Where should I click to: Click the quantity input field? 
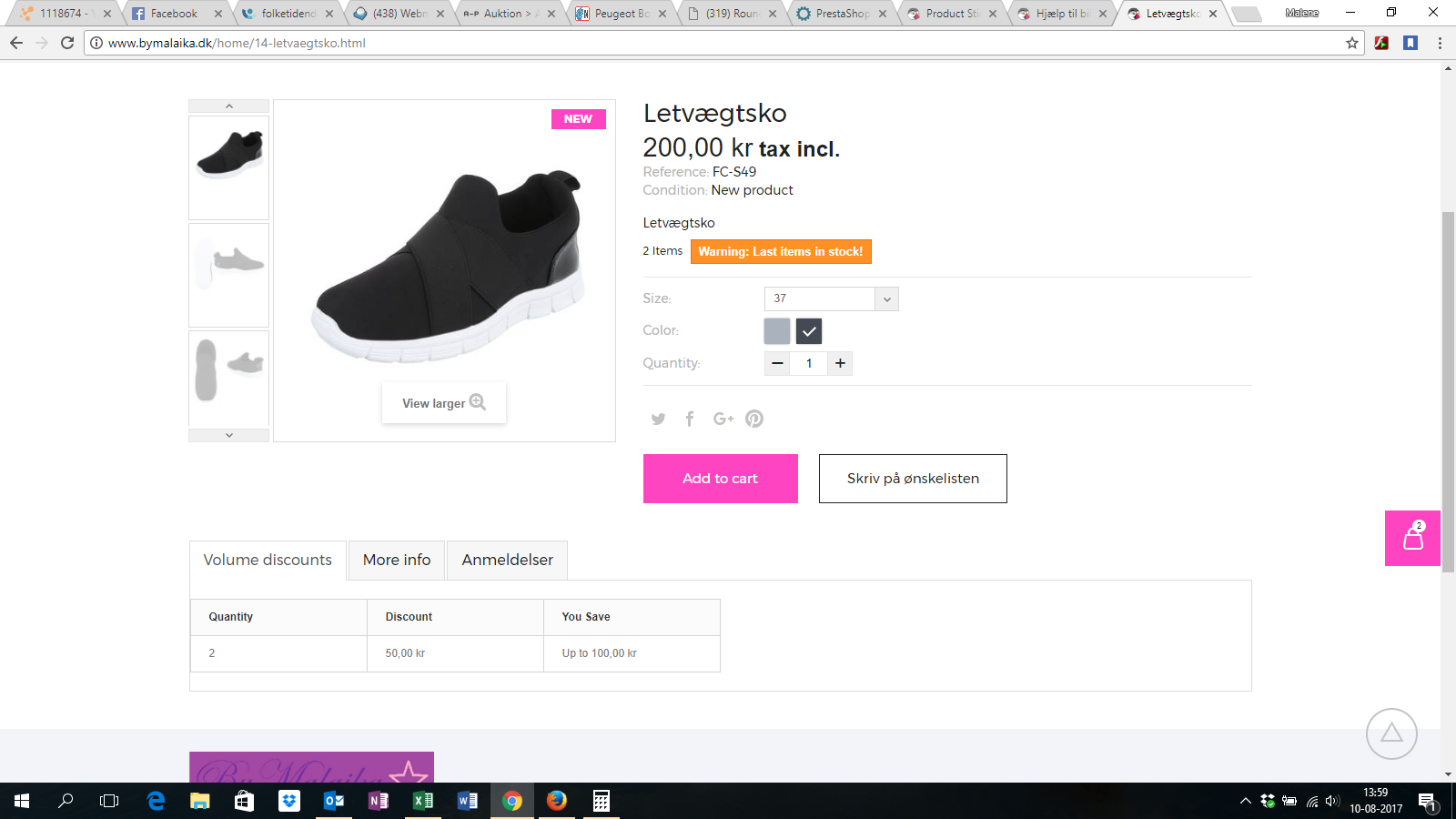click(809, 363)
